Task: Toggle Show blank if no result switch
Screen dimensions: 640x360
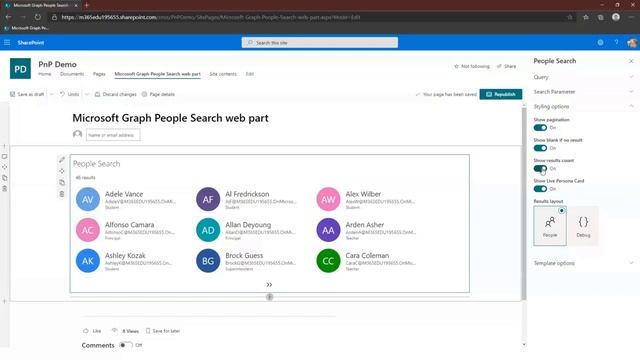Action: point(540,148)
